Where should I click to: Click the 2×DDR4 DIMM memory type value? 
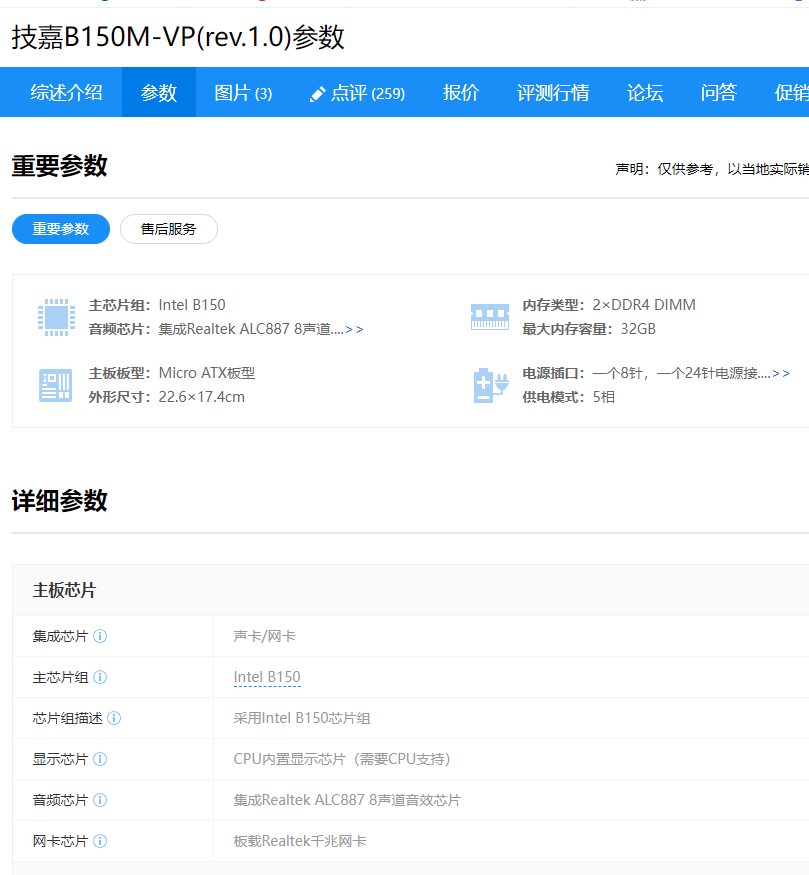click(644, 305)
